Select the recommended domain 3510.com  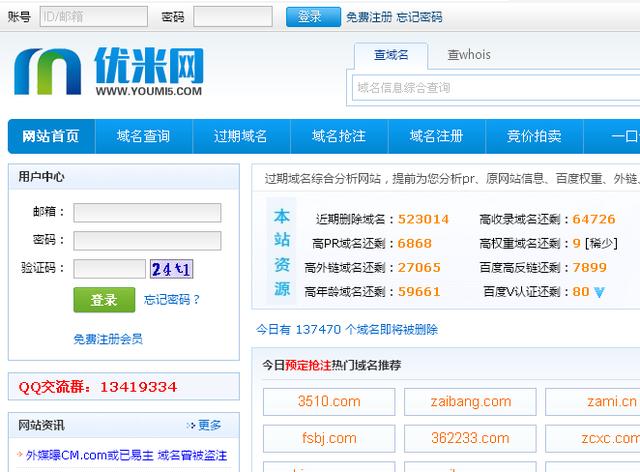[329, 402]
